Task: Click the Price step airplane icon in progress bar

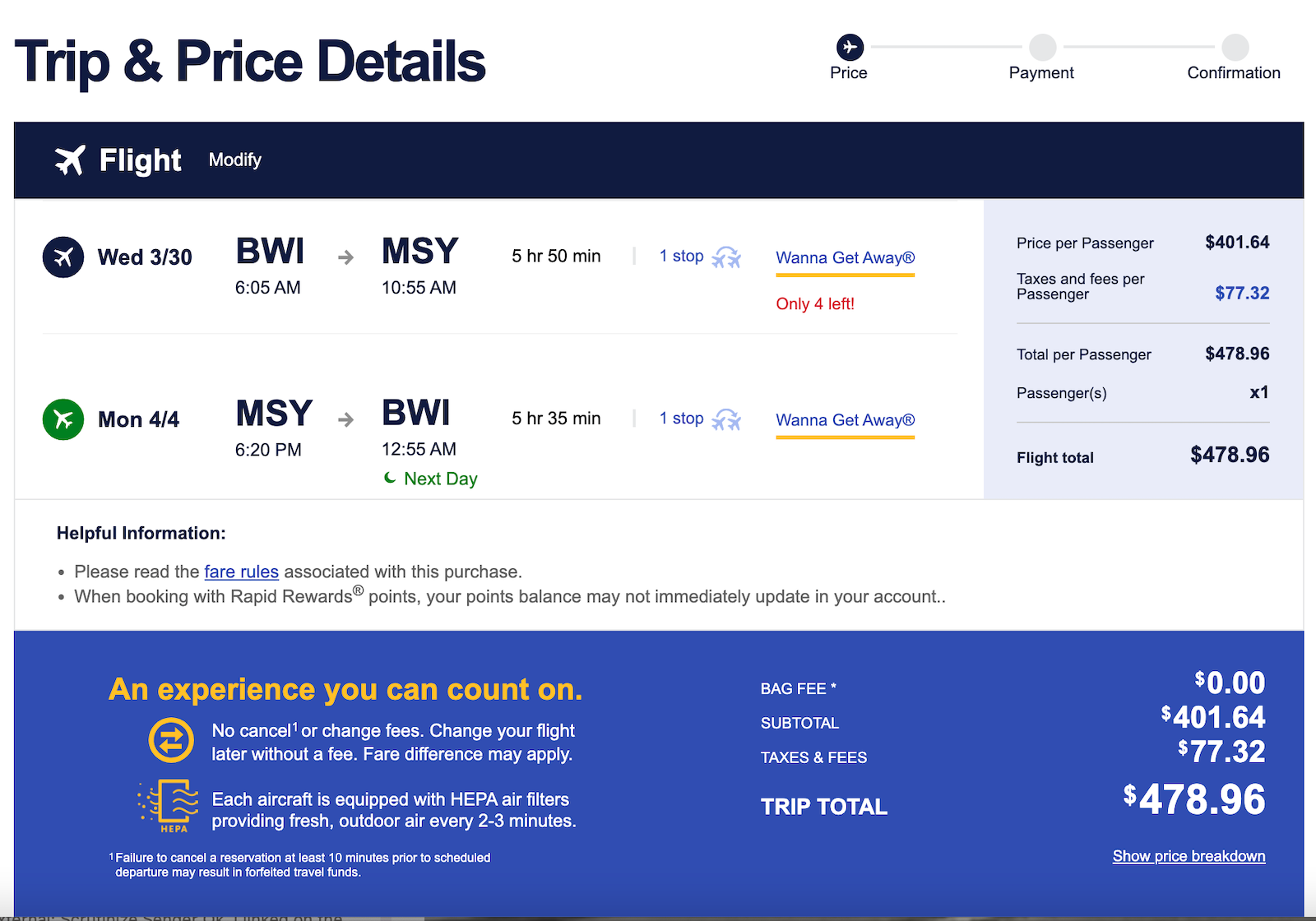Action: [x=849, y=47]
